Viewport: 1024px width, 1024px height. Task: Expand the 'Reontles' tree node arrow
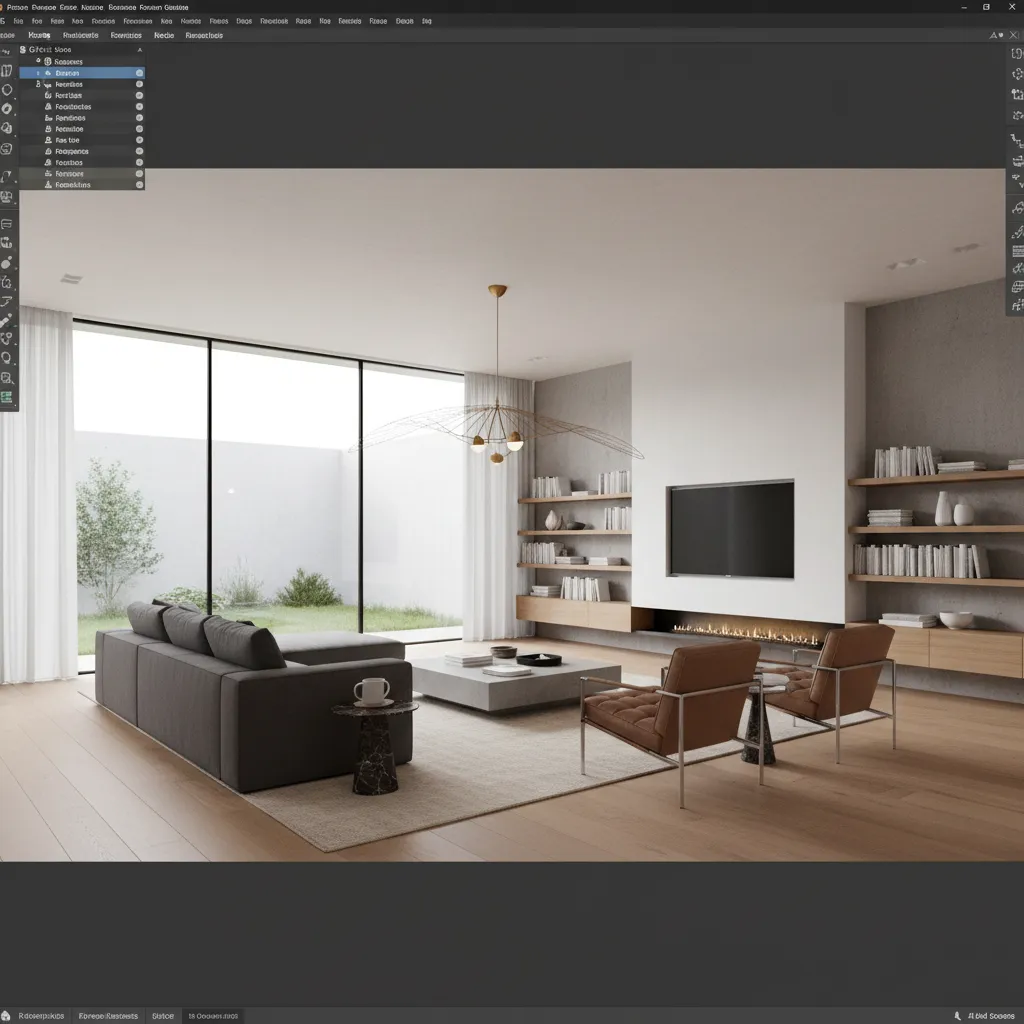[x=38, y=84]
